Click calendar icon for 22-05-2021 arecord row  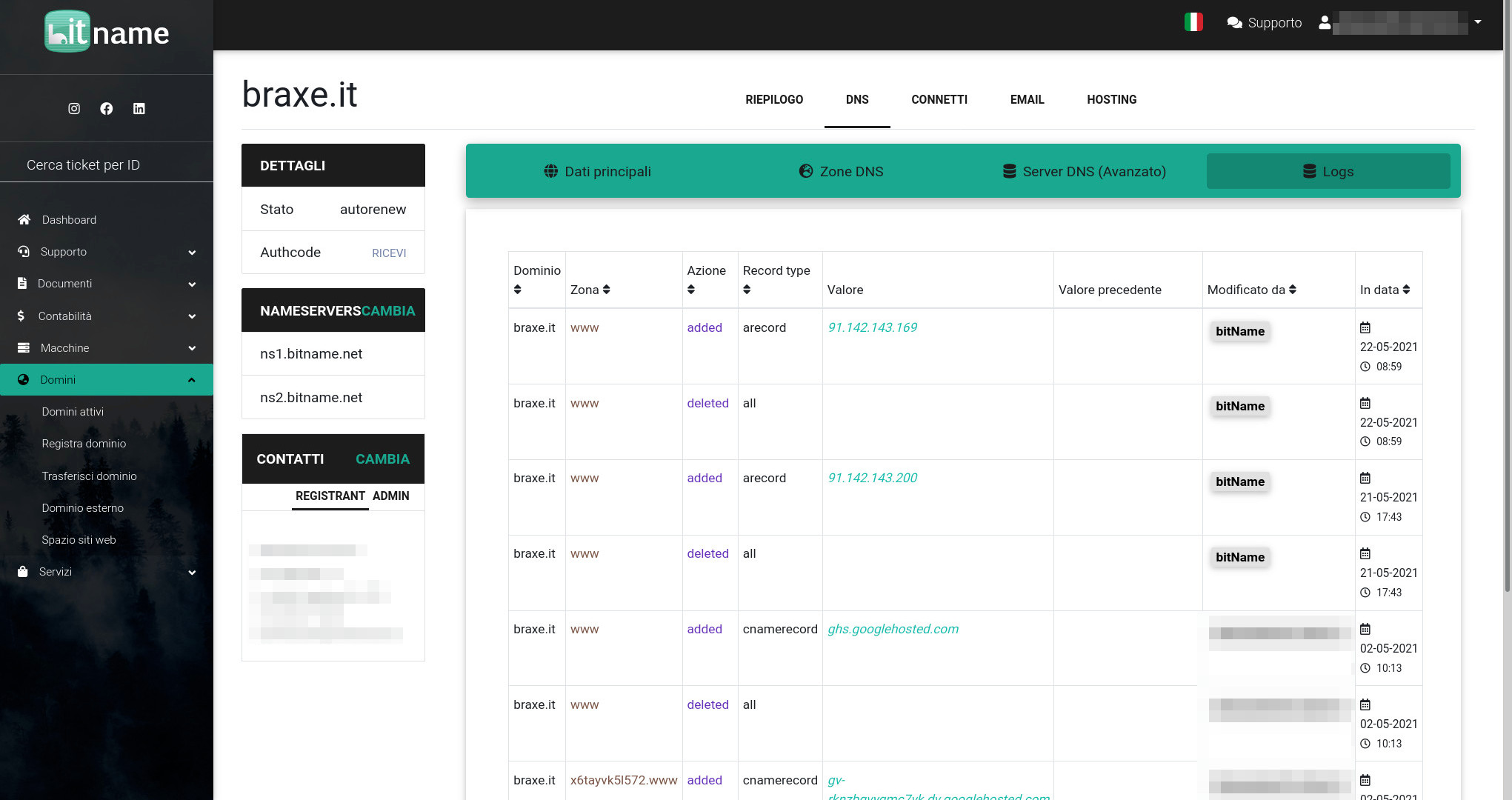click(1365, 327)
